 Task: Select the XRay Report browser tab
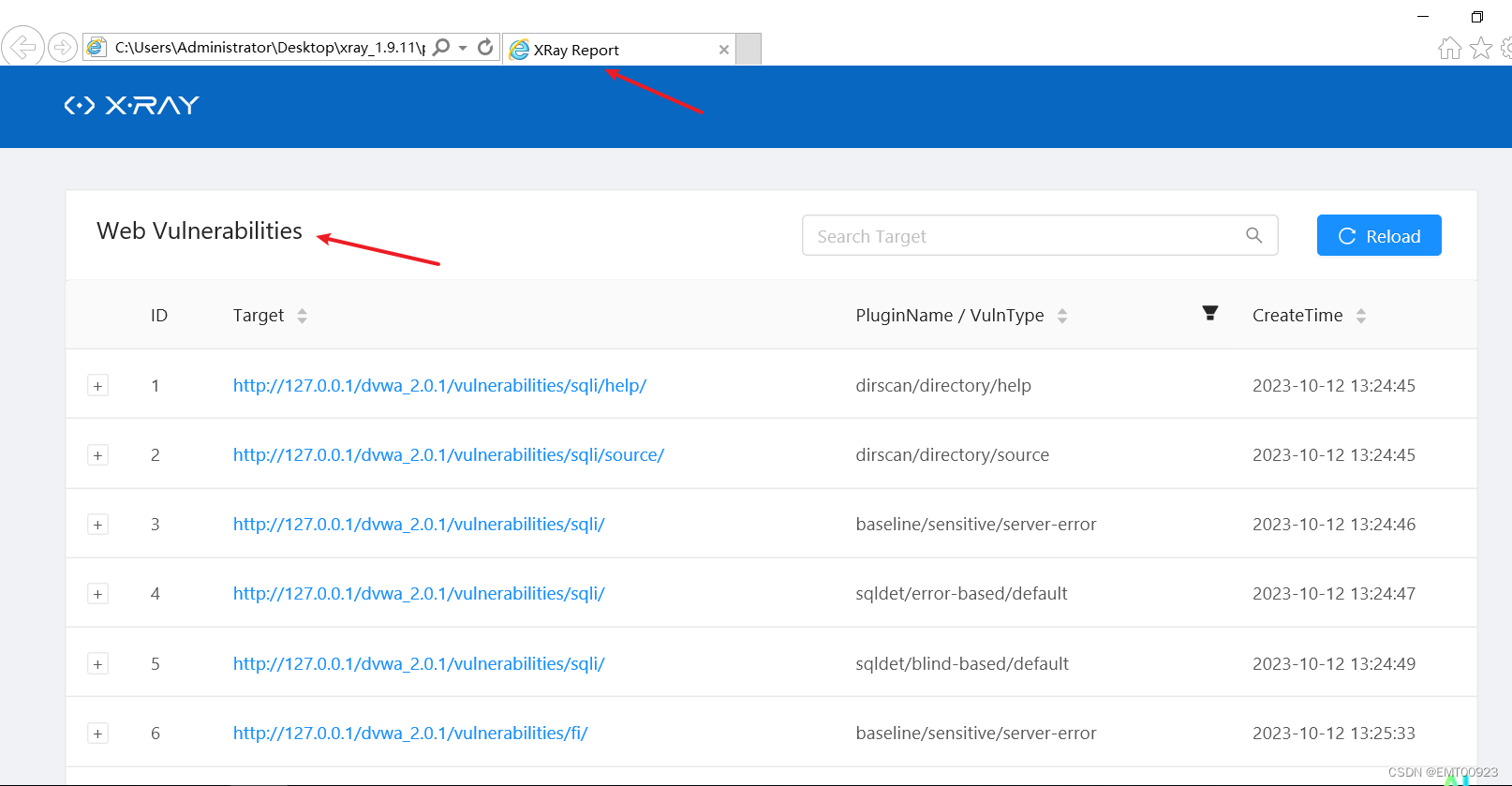(x=618, y=50)
